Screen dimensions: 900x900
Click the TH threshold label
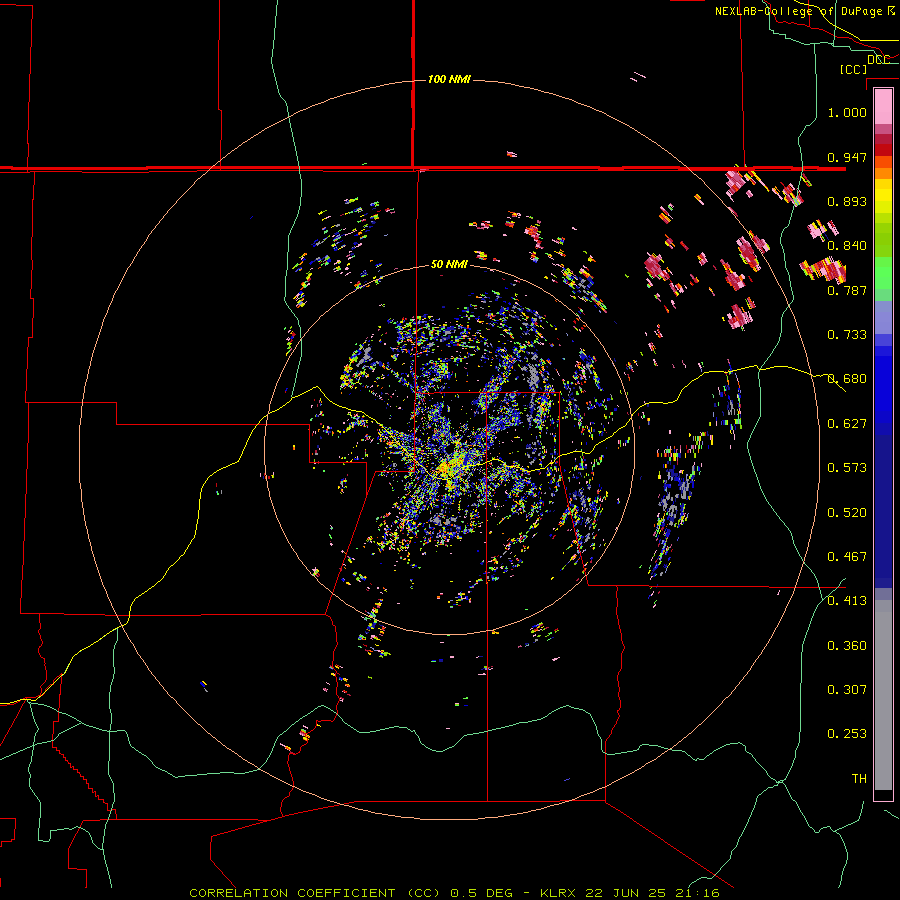point(859,779)
